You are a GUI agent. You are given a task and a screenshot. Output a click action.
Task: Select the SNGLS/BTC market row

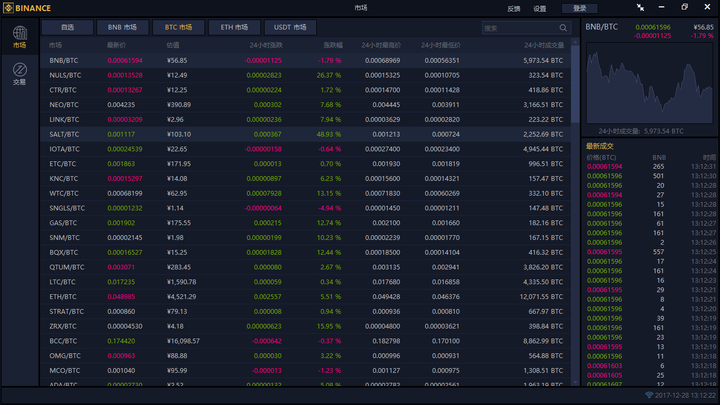306,208
